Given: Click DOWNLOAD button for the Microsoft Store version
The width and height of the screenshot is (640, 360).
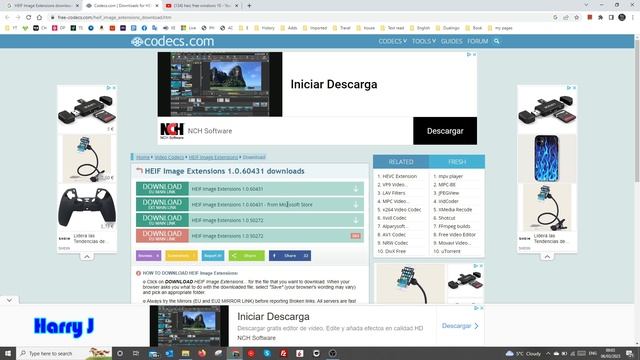Looking at the screenshot, I should tap(162, 204).
